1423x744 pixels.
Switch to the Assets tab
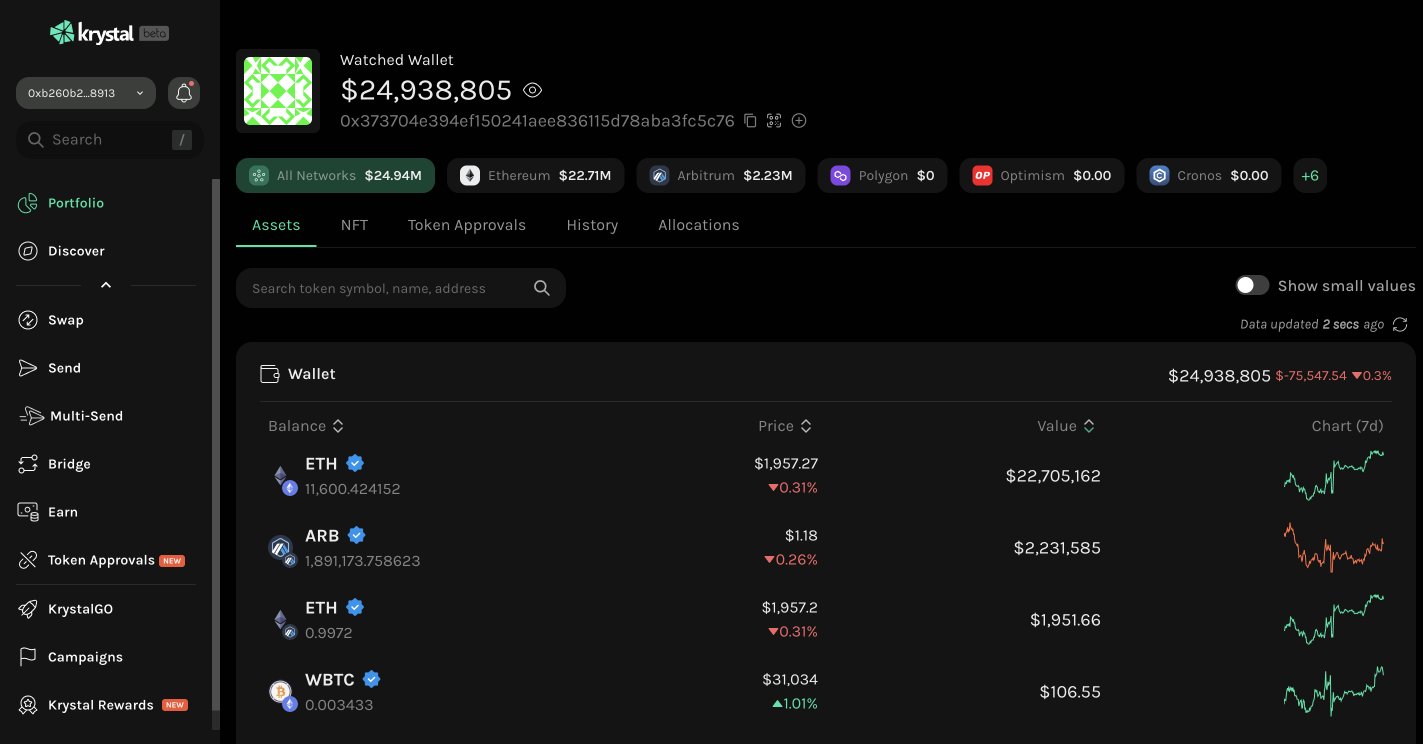coord(276,225)
